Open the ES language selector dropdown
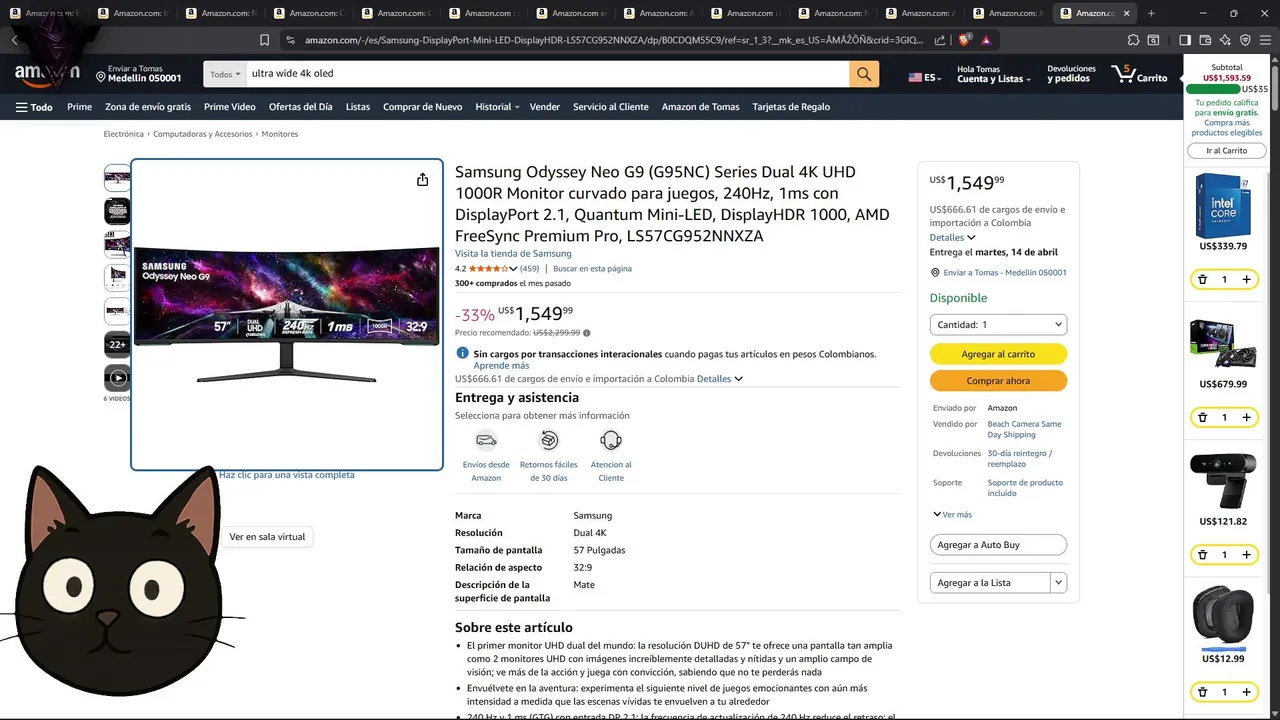Viewport: 1280px width, 720px height. coord(925,77)
